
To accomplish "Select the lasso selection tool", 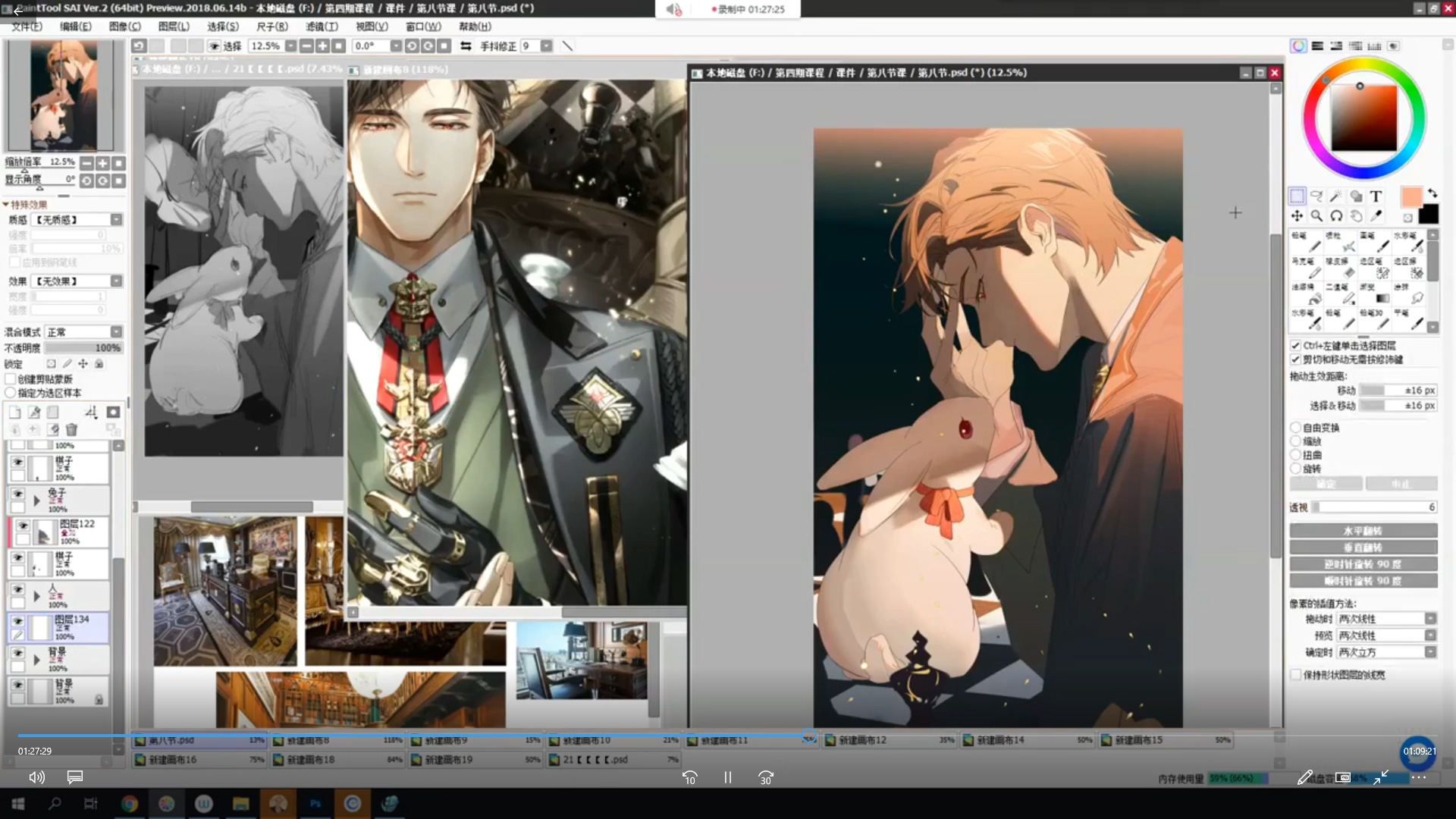I will point(1317,196).
